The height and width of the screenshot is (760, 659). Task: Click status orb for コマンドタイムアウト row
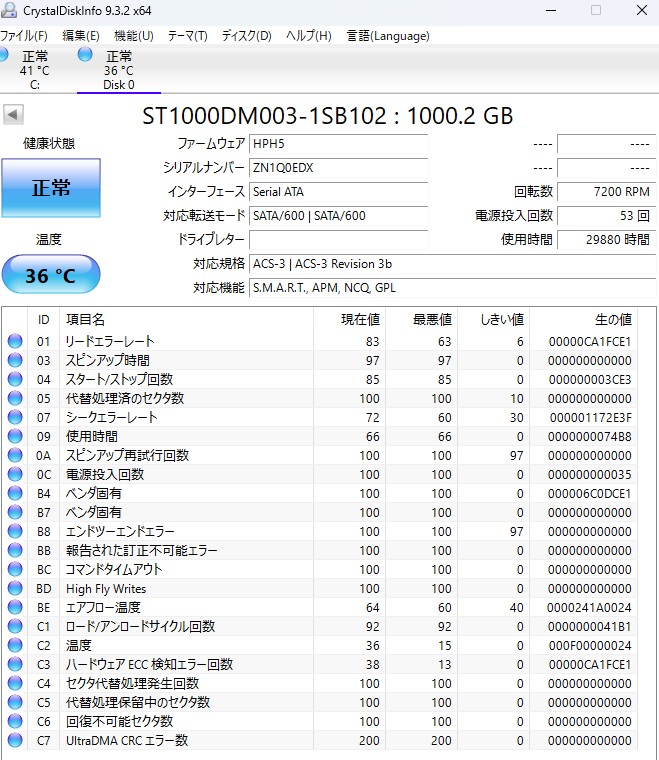[x=15, y=569]
